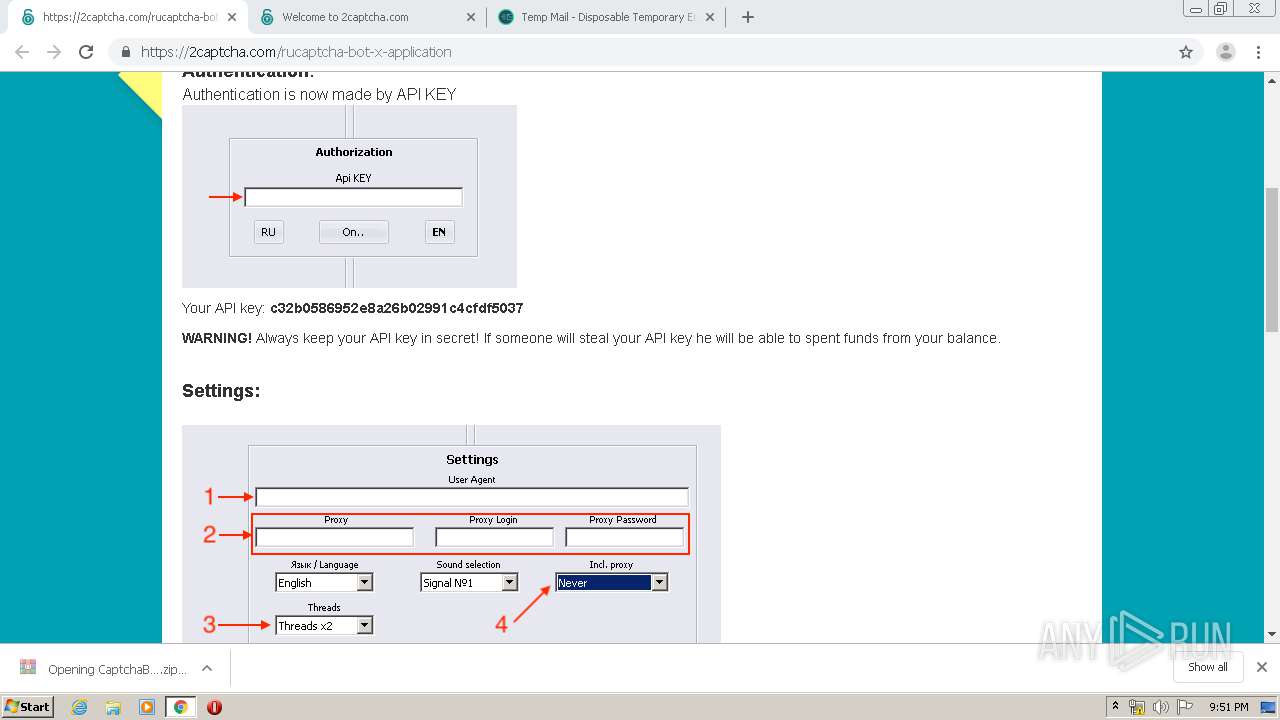The height and width of the screenshot is (720, 1280).
Task: Click the red circular icon in the taskbar
Action: (x=214, y=707)
